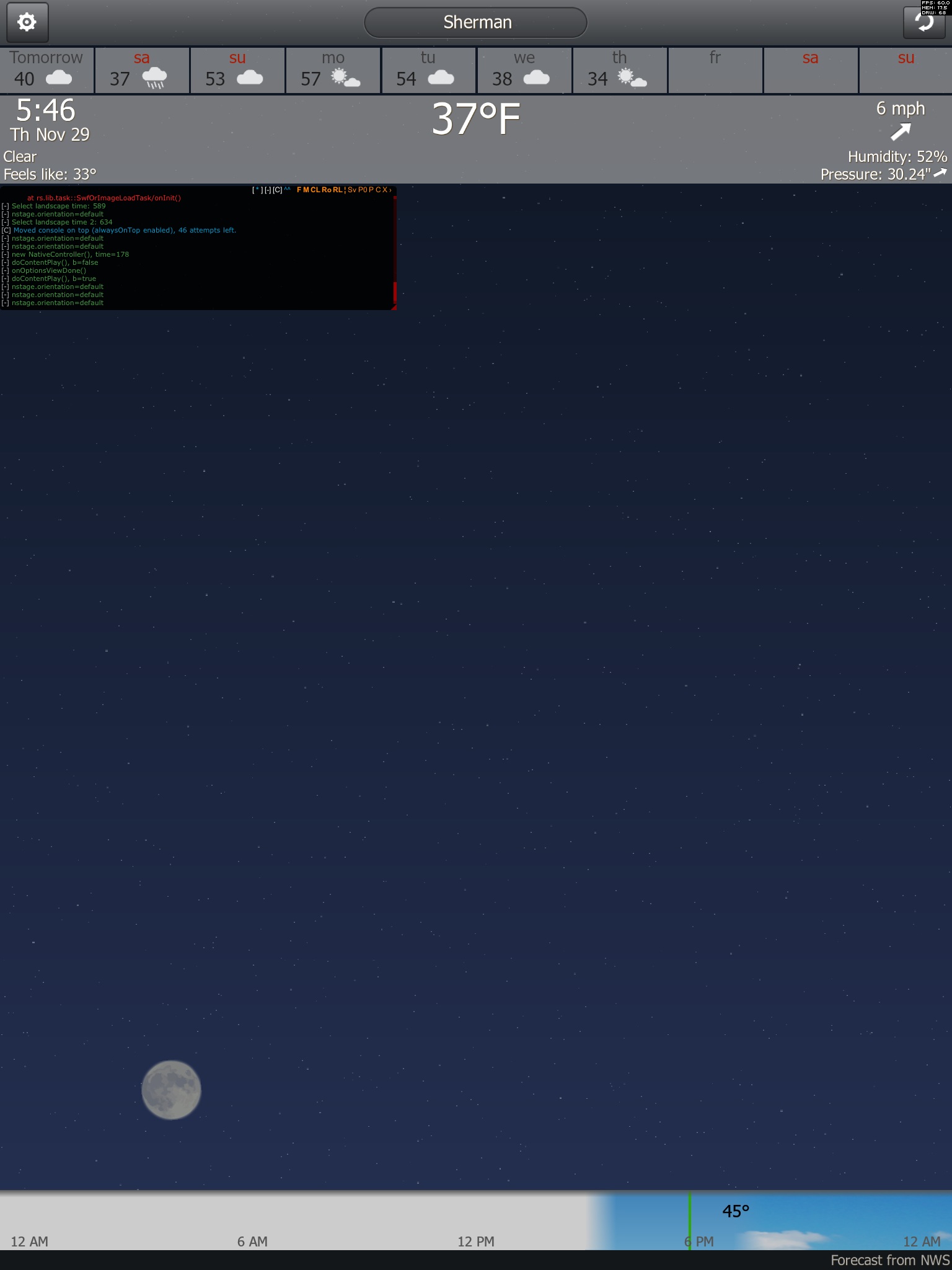Click the moon in the night sky
Viewport: 952px width, 1270px height.
point(171,1090)
